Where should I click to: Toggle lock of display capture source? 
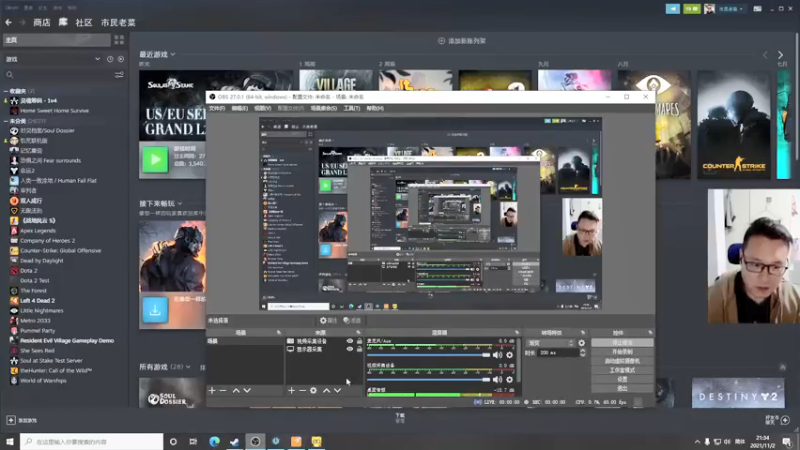tap(359, 349)
